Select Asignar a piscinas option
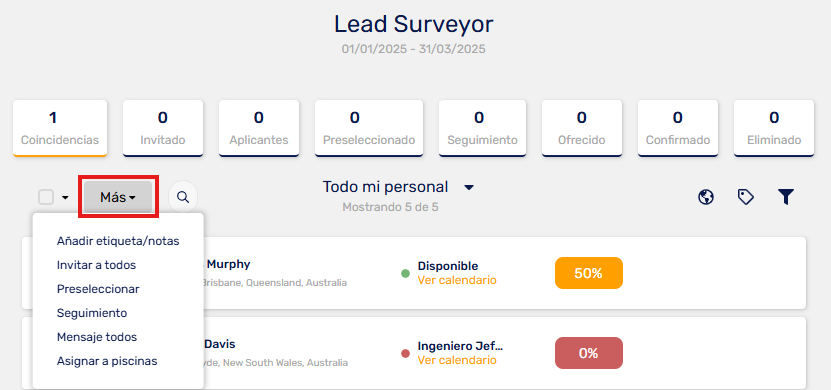The height and width of the screenshot is (390, 831). point(107,361)
